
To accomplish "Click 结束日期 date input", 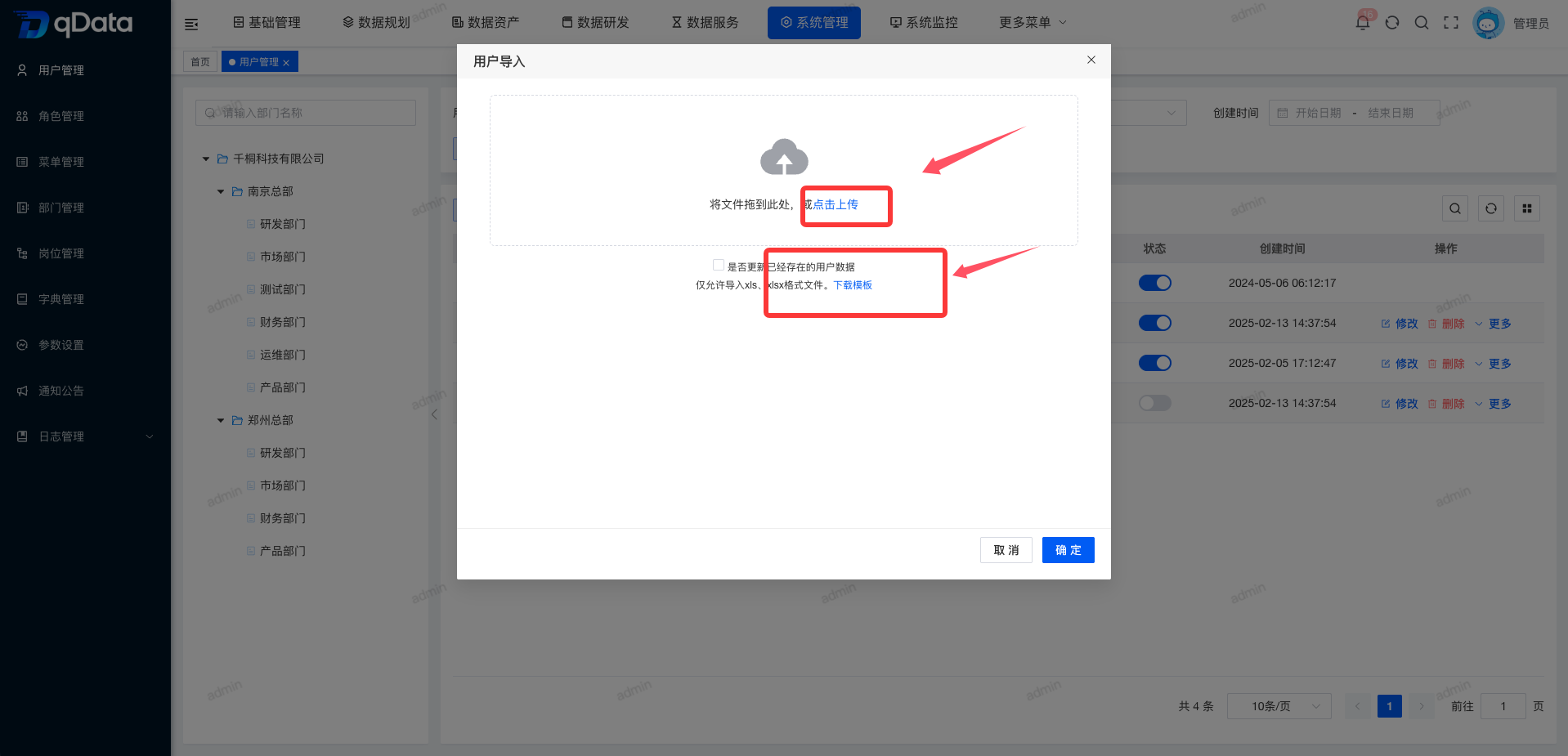I will point(1391,113).
